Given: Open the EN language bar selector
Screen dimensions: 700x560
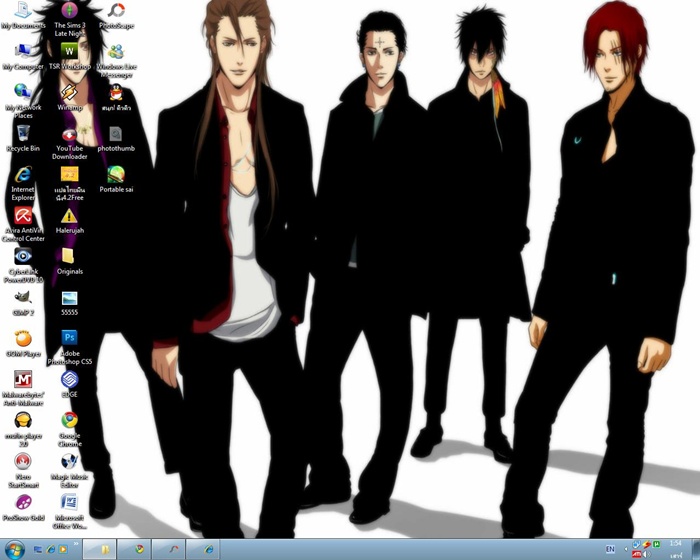Looking at the screenshot, I should tap(610, 549).
